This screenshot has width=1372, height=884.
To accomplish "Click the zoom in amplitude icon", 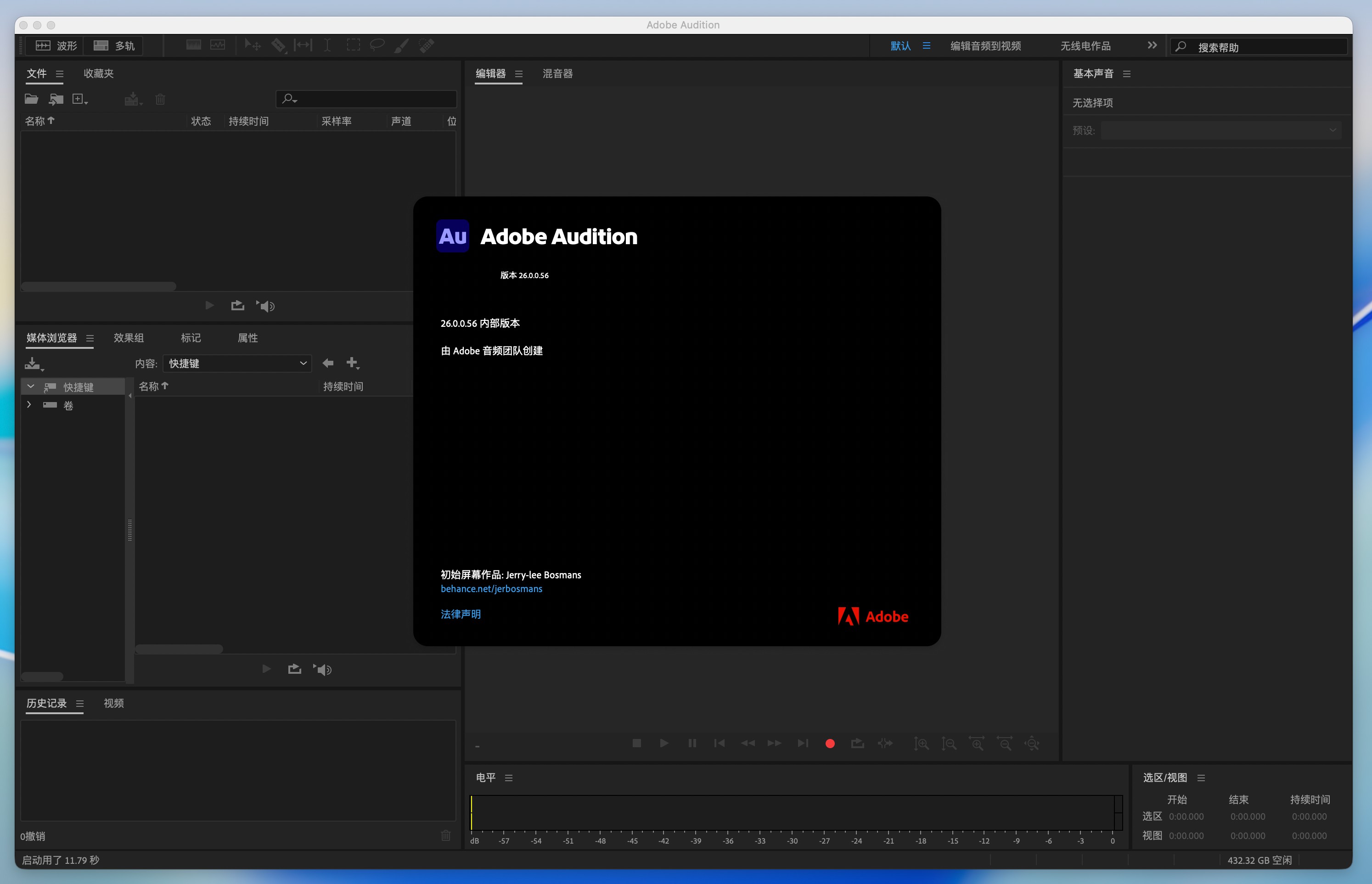I will [x=921, y=744].
